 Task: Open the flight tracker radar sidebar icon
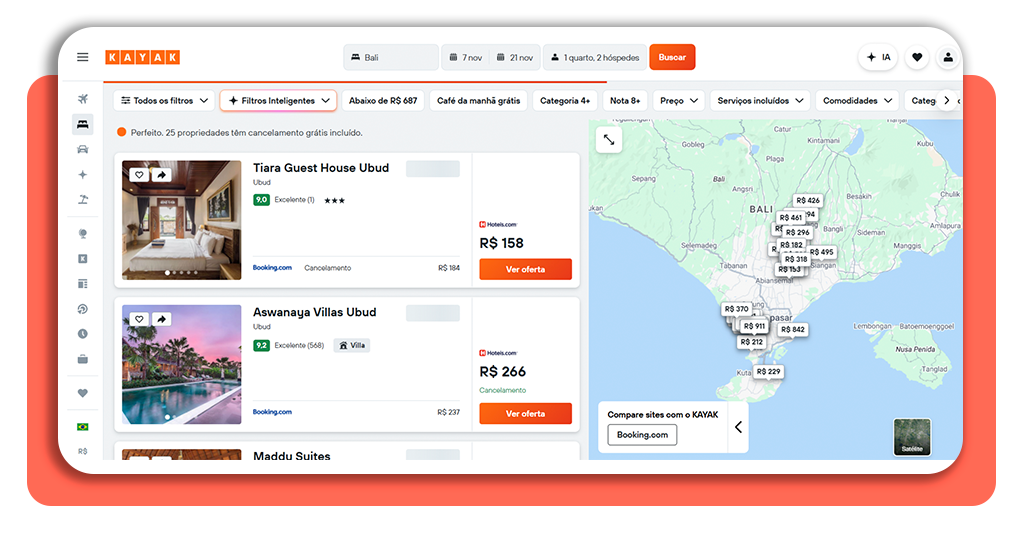click(x=82, y=309)
